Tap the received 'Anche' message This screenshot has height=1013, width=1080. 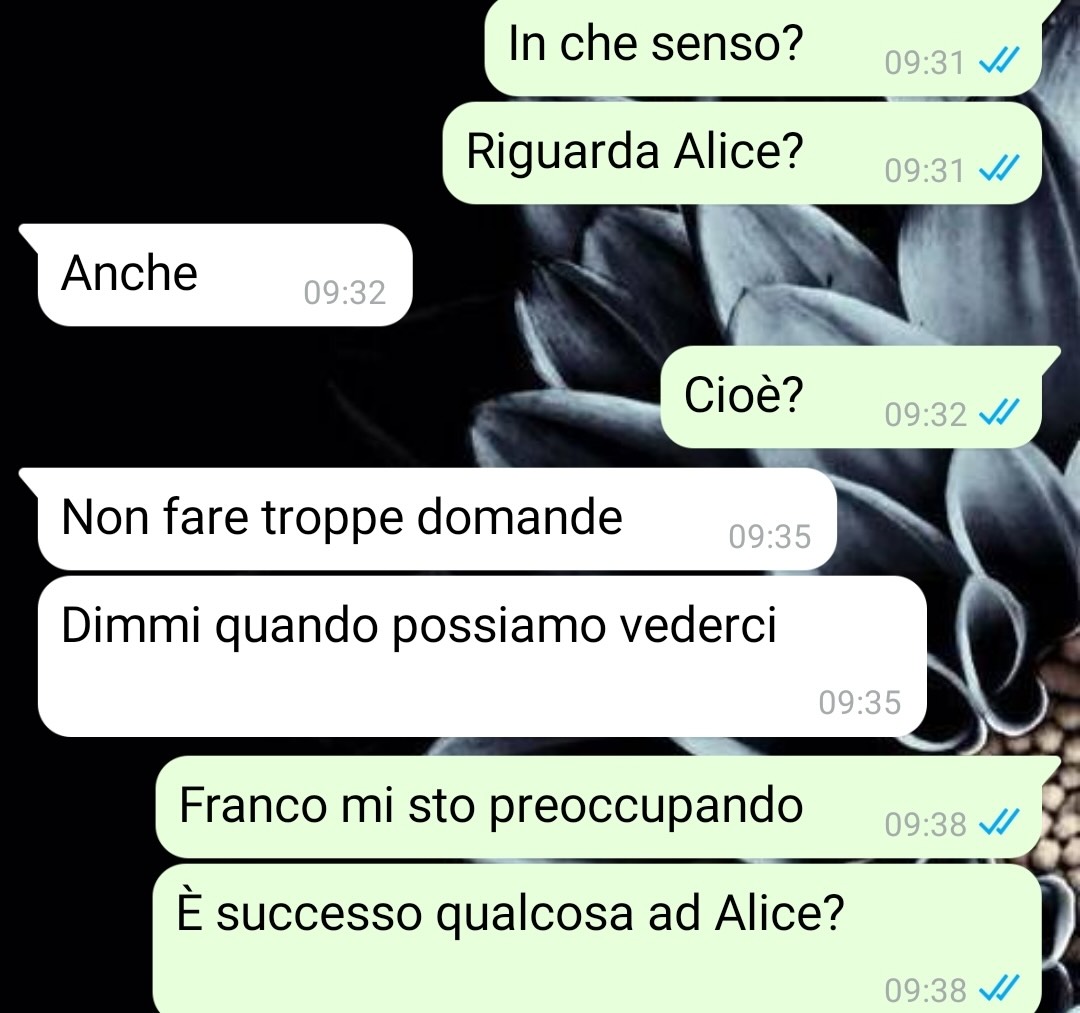point(225,275)
